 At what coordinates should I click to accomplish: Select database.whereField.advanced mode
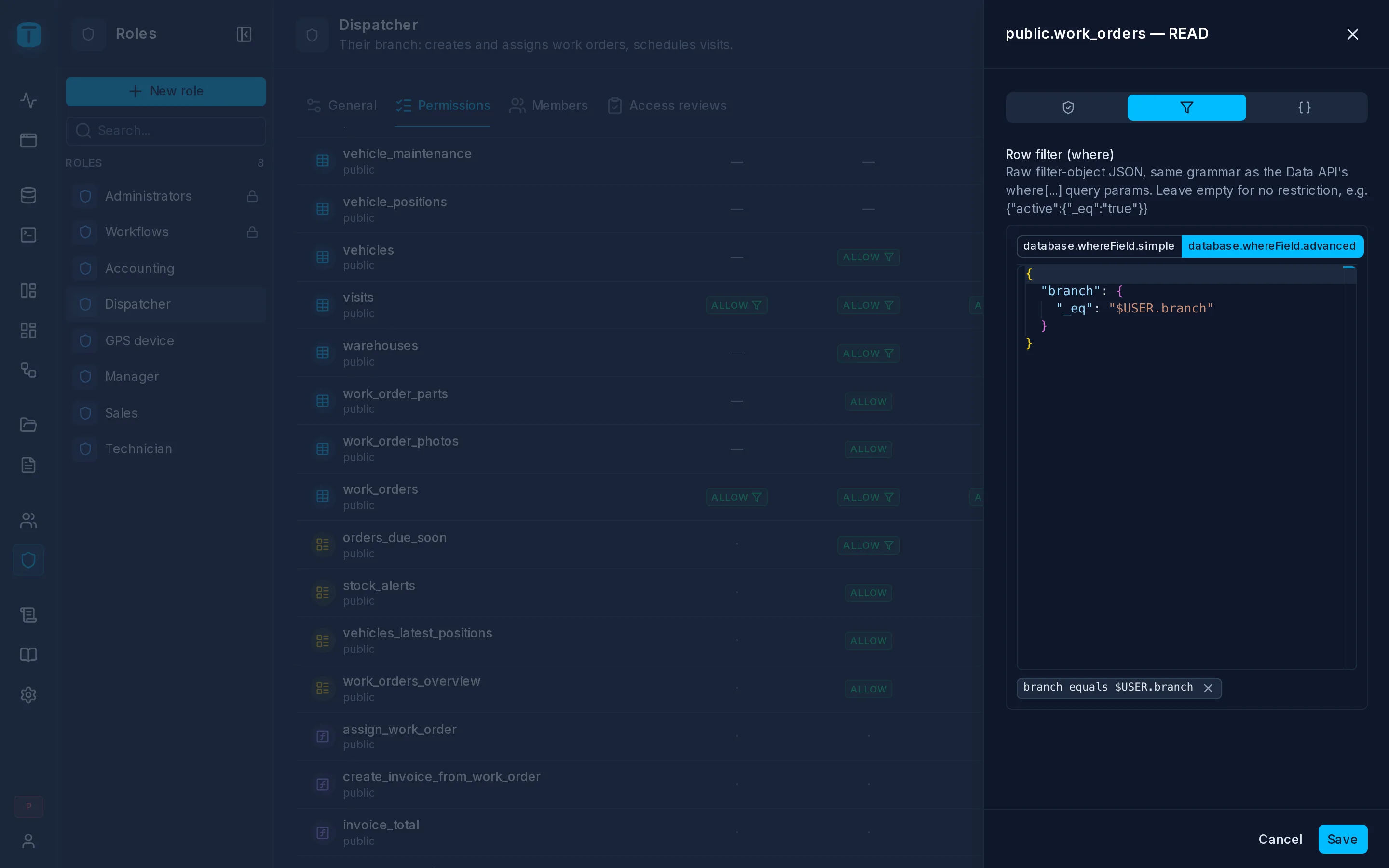[x=1272, y=246]
